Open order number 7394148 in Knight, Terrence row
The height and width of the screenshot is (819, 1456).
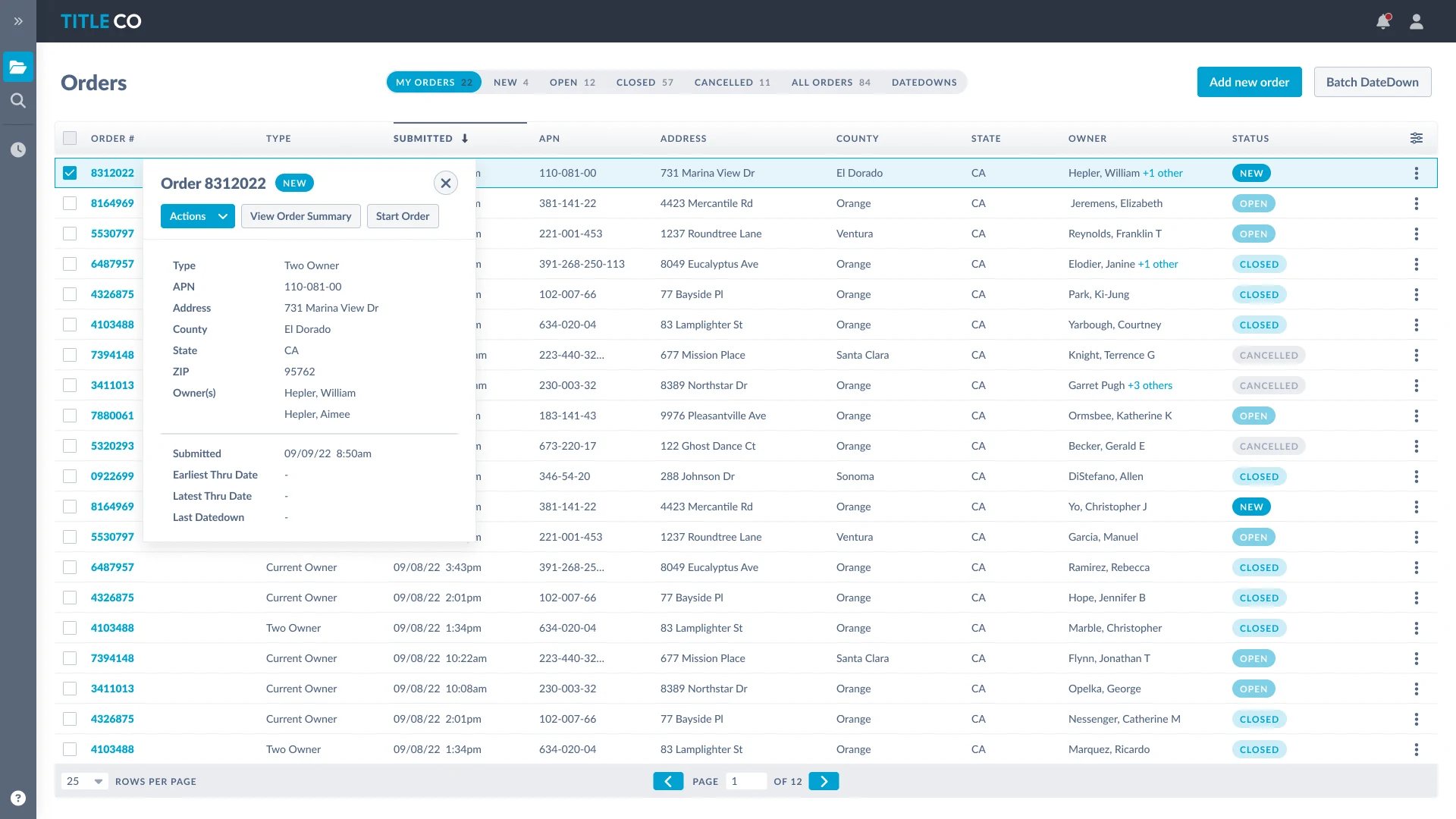coord(112,355)
